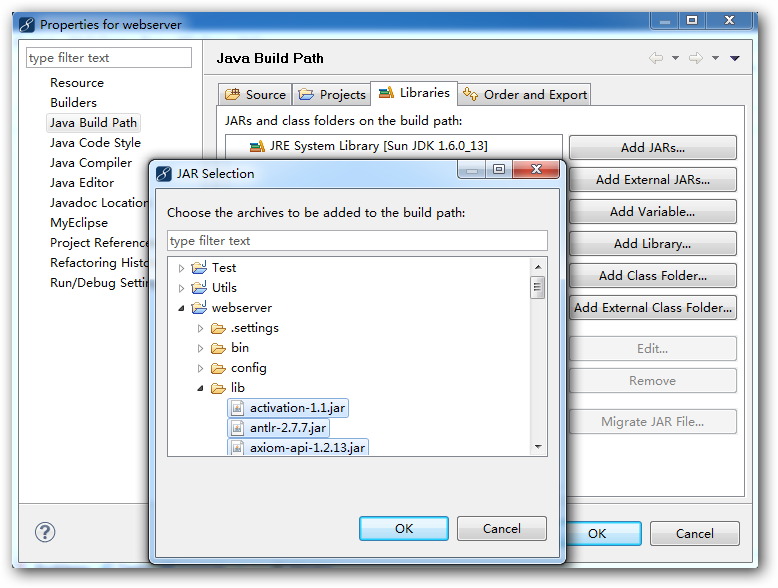This screenshot has width=778, height=588.
Task: Click the JAR Selection title bar icon
Action: (x=164, y=174)
